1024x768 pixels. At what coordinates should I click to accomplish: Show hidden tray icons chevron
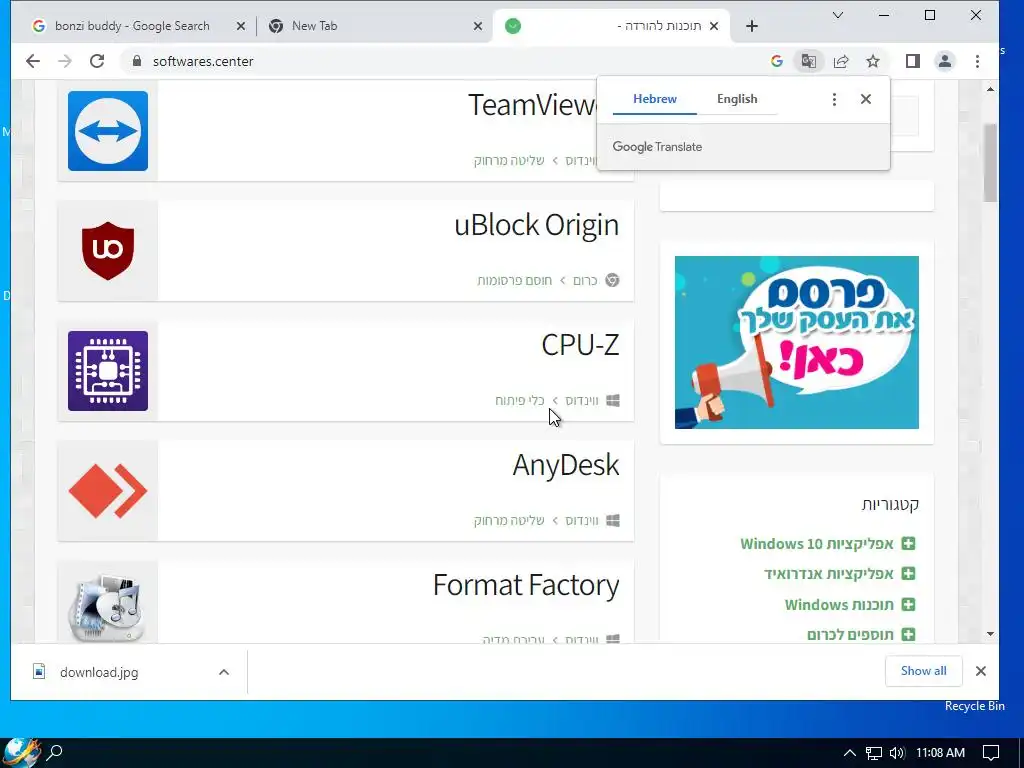tap(850, 753)
